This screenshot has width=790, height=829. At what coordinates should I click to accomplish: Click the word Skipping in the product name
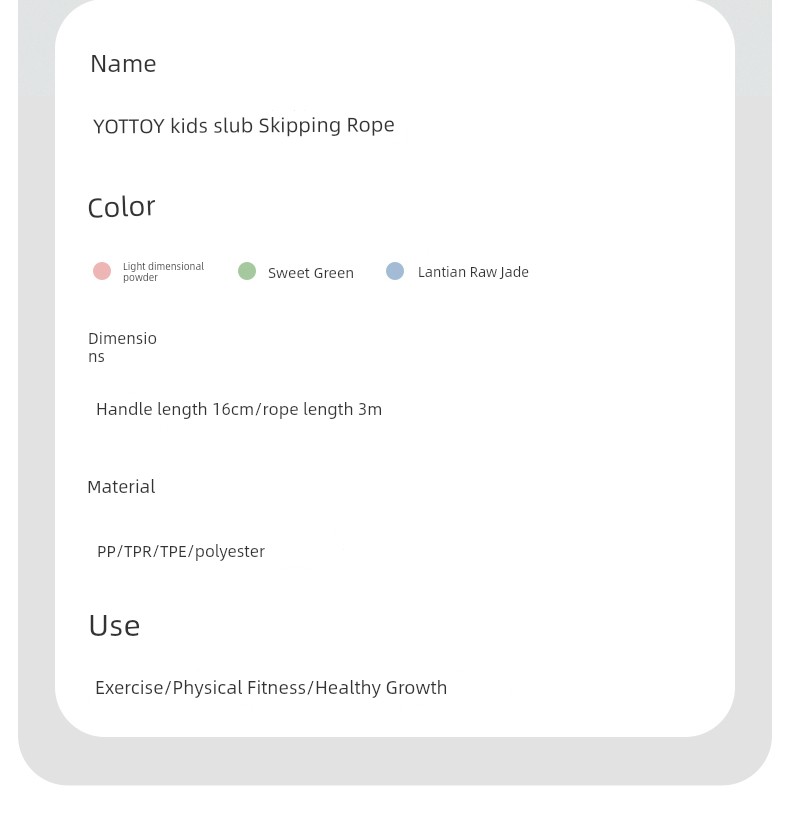(x=300, y=126)
